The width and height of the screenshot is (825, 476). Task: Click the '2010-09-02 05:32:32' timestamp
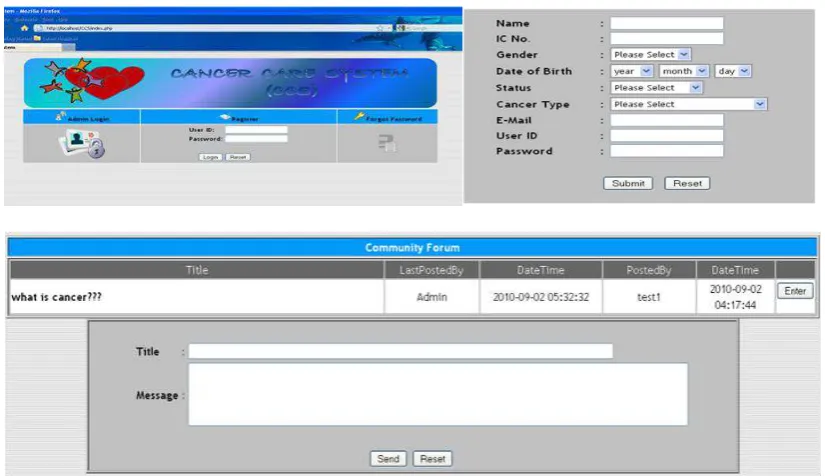[540, 297]
